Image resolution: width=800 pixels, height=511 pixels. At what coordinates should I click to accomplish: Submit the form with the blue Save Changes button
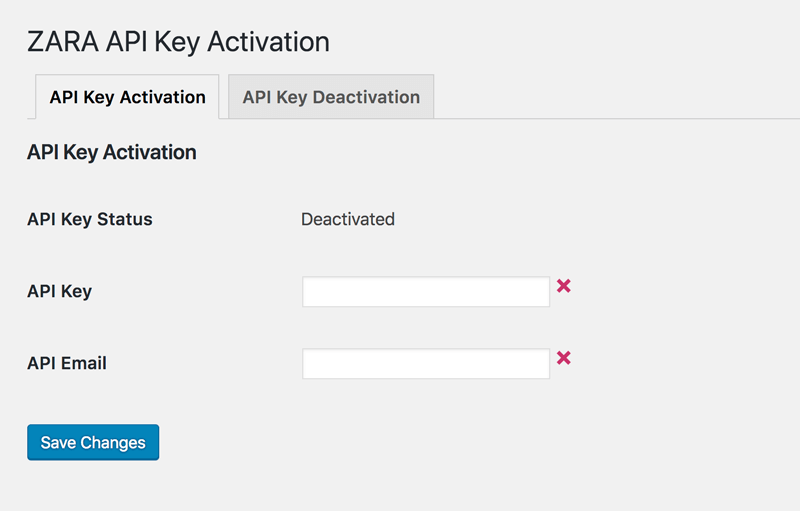coord(93,442)
